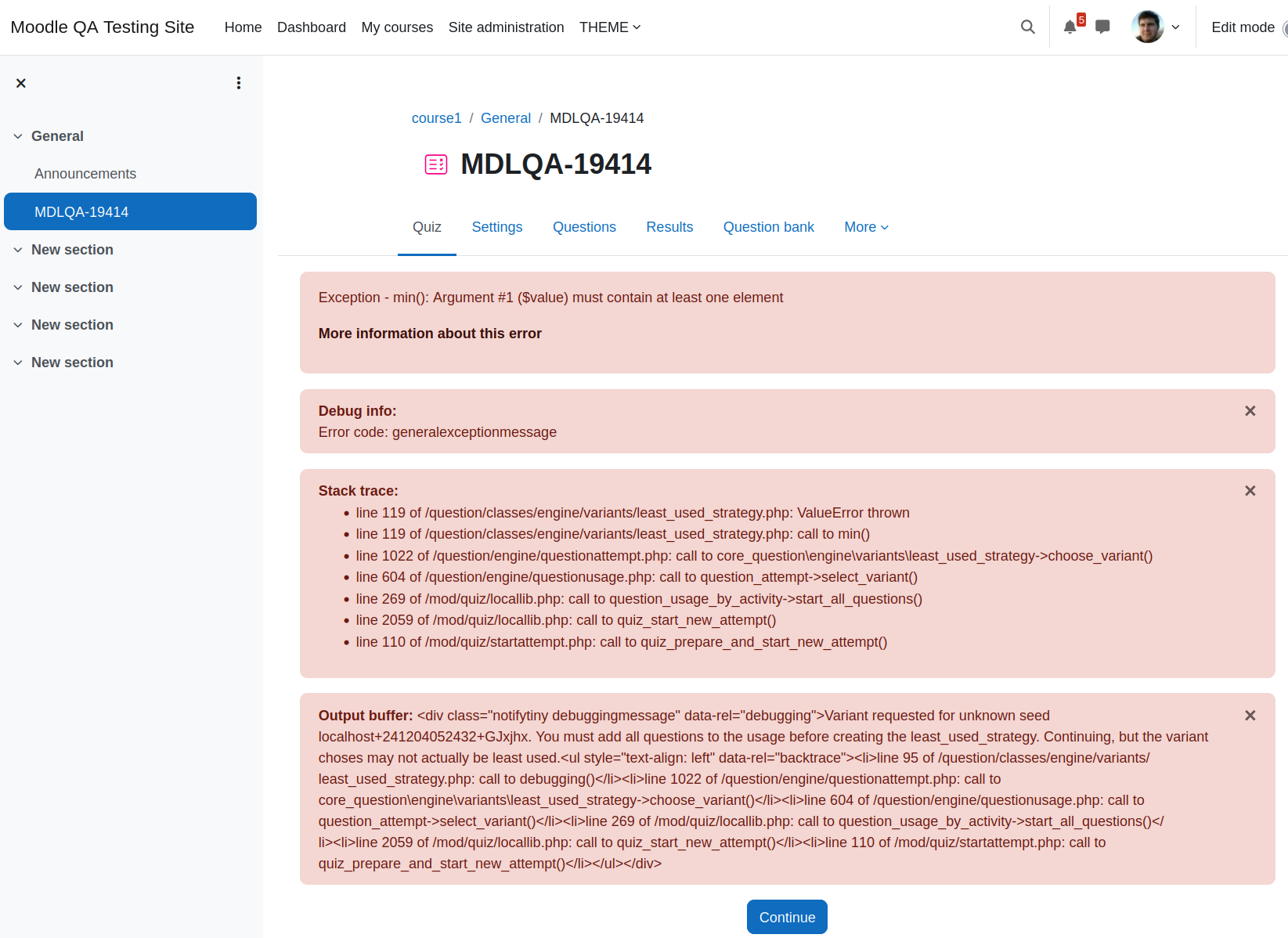
Task: Dismiss the Stack trace alert
Action: [1250, 491]
